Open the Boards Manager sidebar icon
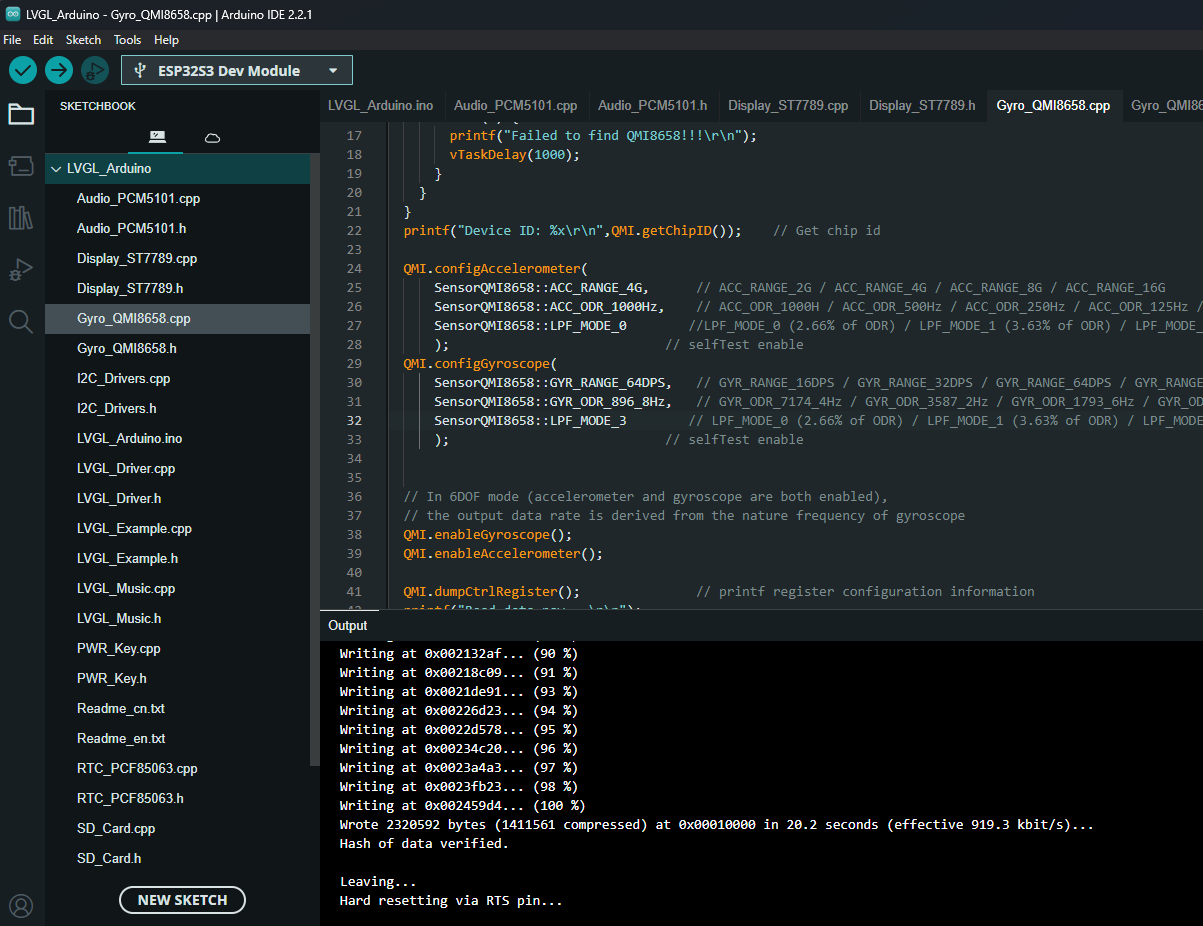The width and height of the screenshot is (1203, 926). point(21,166)
